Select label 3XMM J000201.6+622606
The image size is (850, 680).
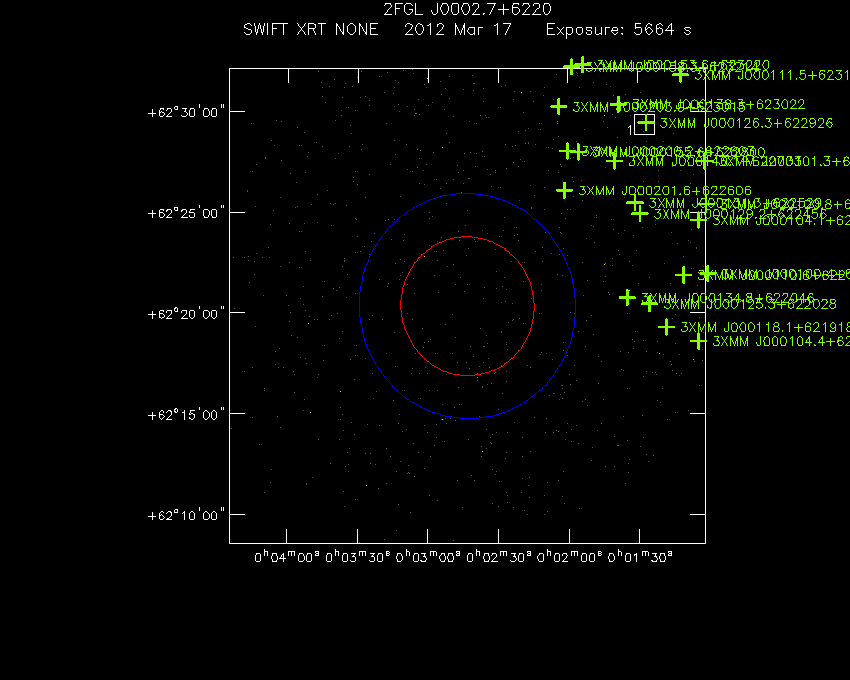pos(665,190)
